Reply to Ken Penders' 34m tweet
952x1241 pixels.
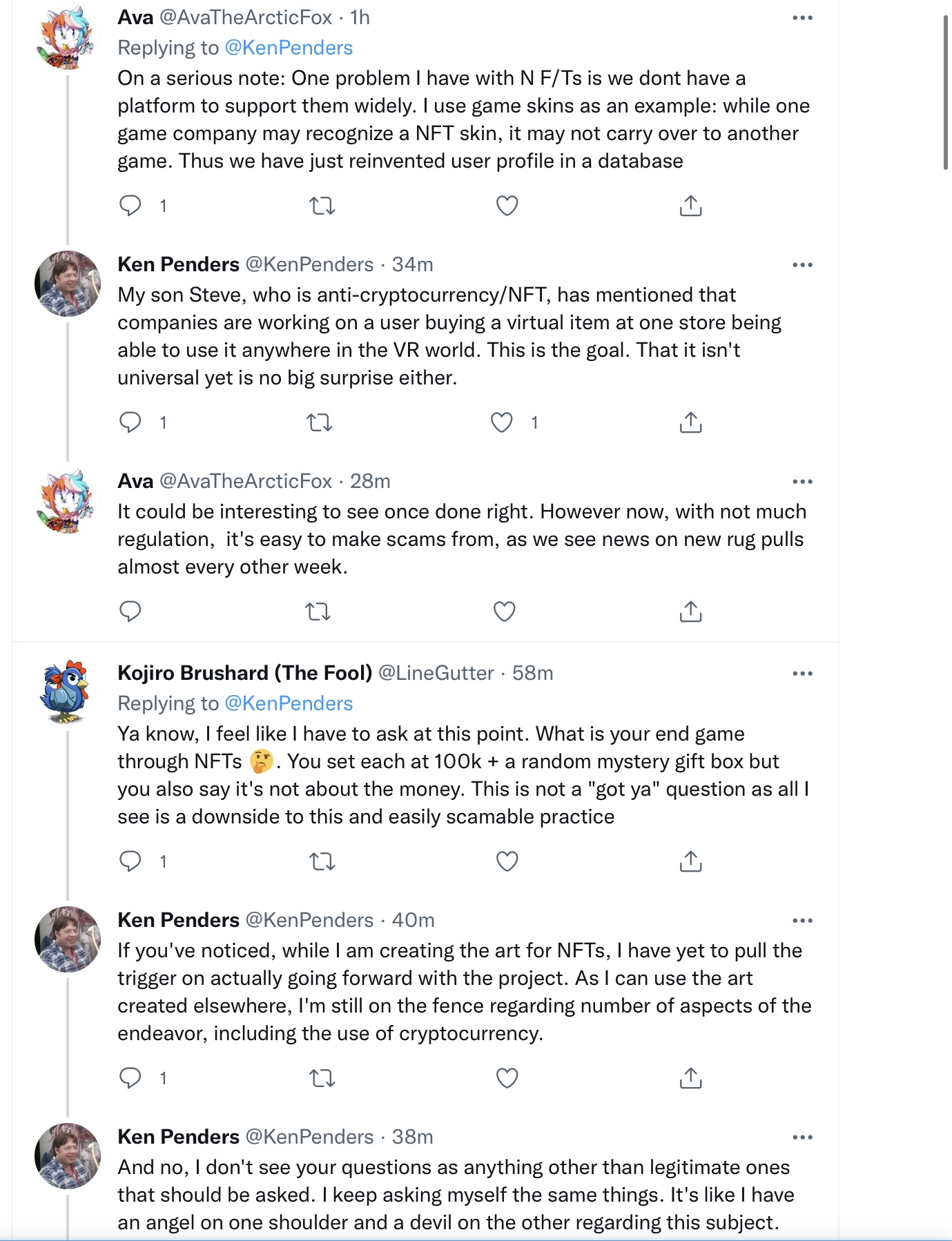tap(130, 422)
